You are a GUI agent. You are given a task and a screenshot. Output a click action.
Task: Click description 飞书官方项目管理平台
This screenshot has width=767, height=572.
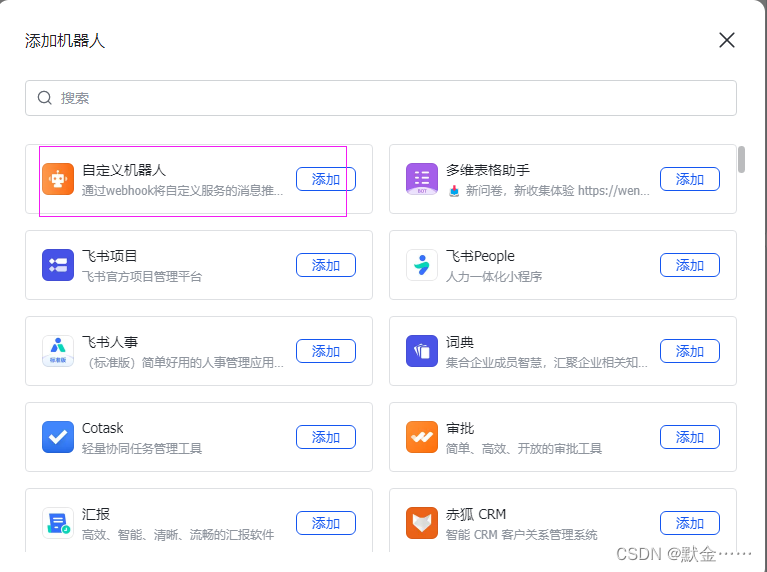pos(142,276)
